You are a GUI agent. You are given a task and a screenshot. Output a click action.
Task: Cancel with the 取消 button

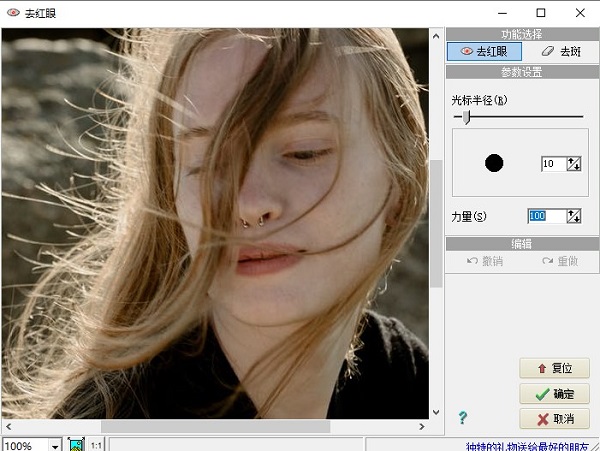pyautogui.click(x=554, y=419)
